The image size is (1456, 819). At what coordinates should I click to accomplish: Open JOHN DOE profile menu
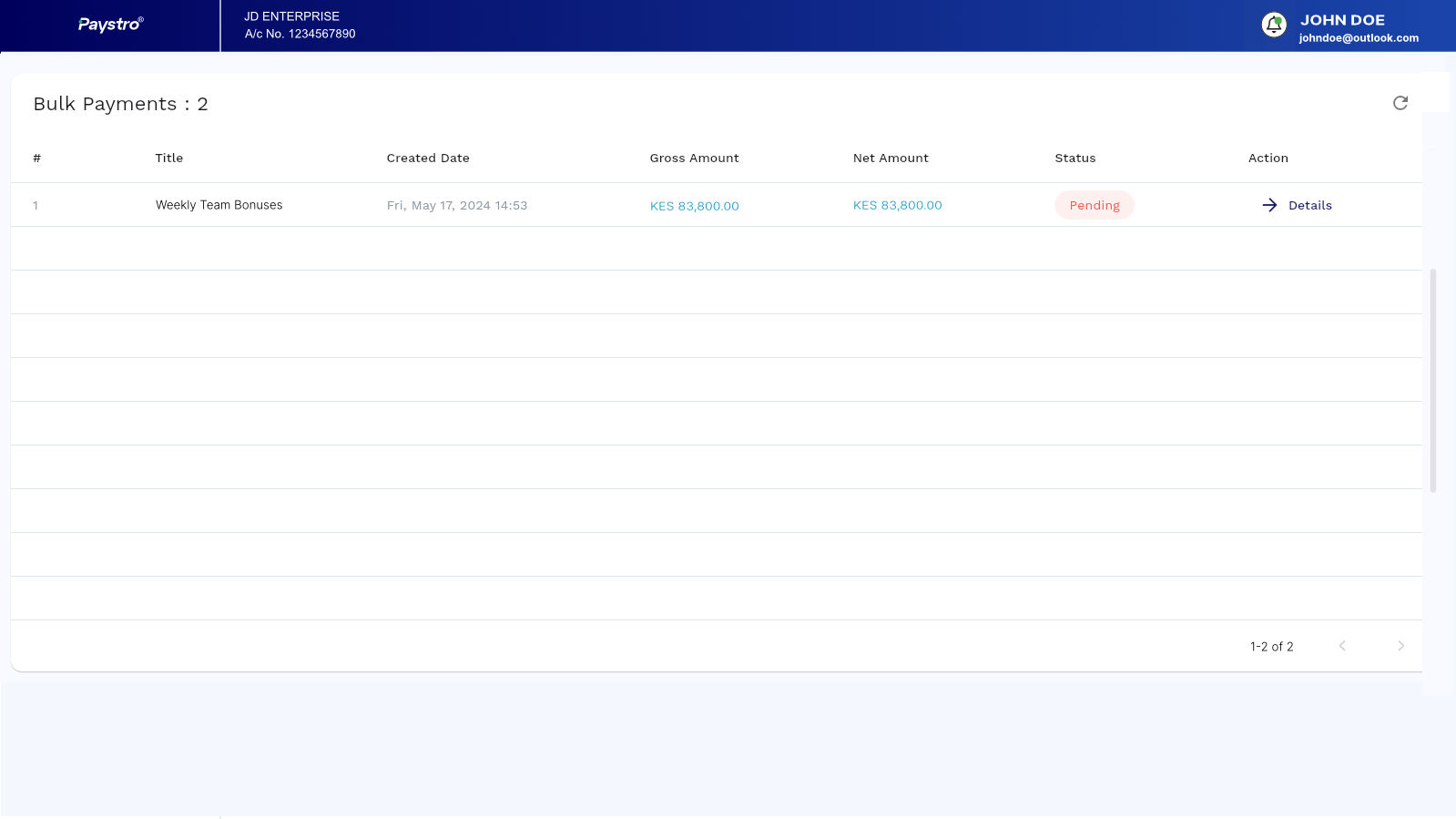[x=1342, y=19]
